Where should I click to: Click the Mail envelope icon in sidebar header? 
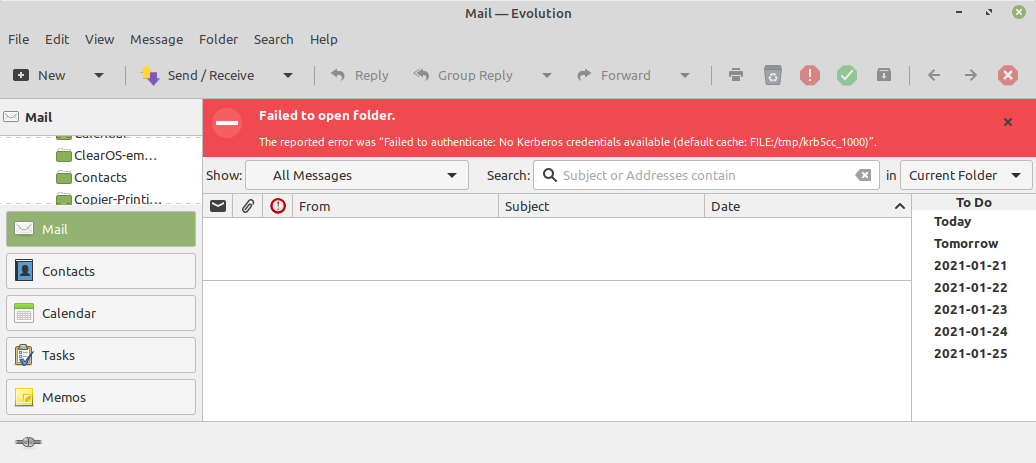11,117
